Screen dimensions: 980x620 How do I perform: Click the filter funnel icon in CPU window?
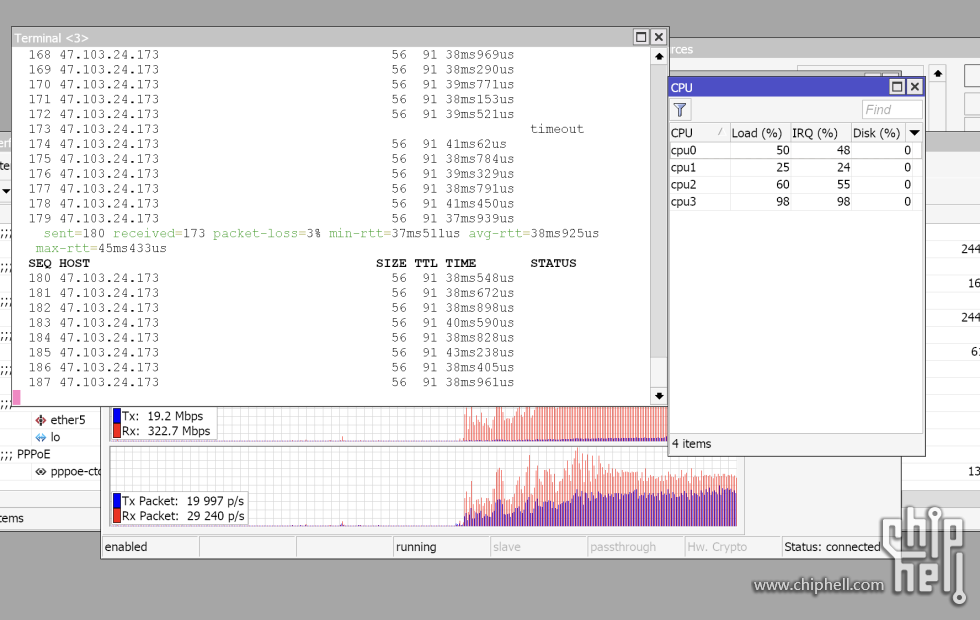(x=680, y=111)
